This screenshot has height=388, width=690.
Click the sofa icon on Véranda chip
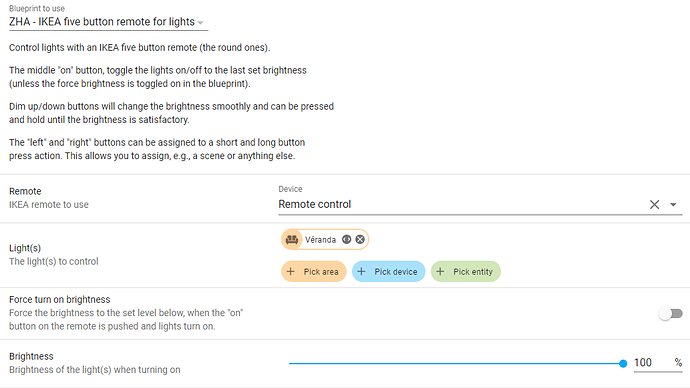pyautogui.click(x=292, y=240)
